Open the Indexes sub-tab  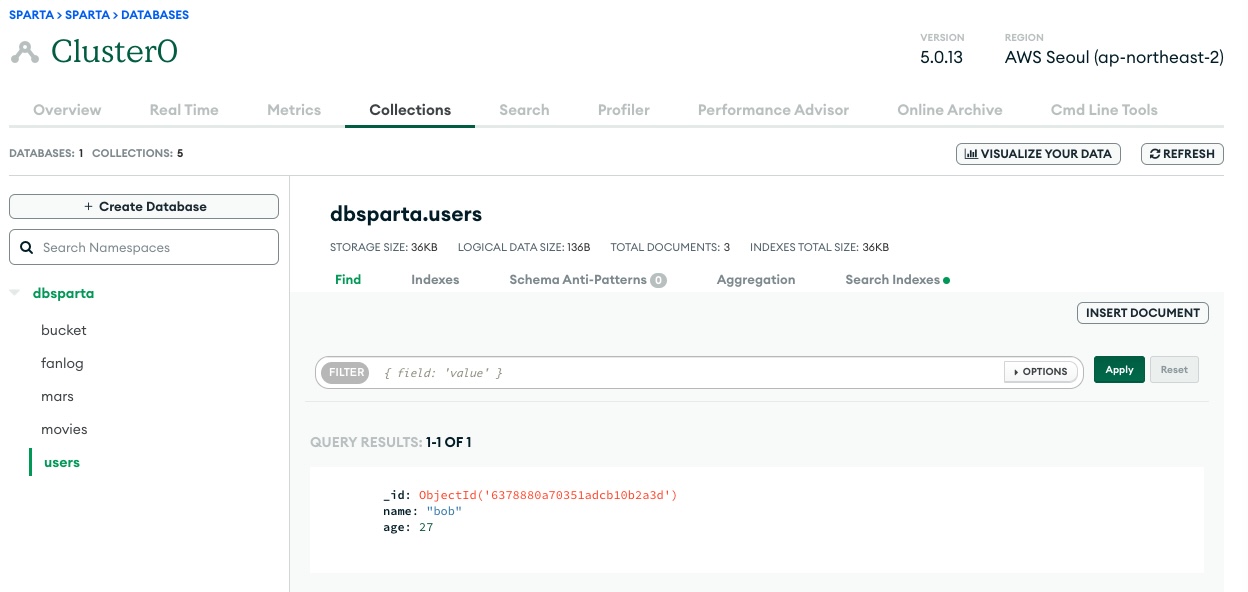point(435,280)
